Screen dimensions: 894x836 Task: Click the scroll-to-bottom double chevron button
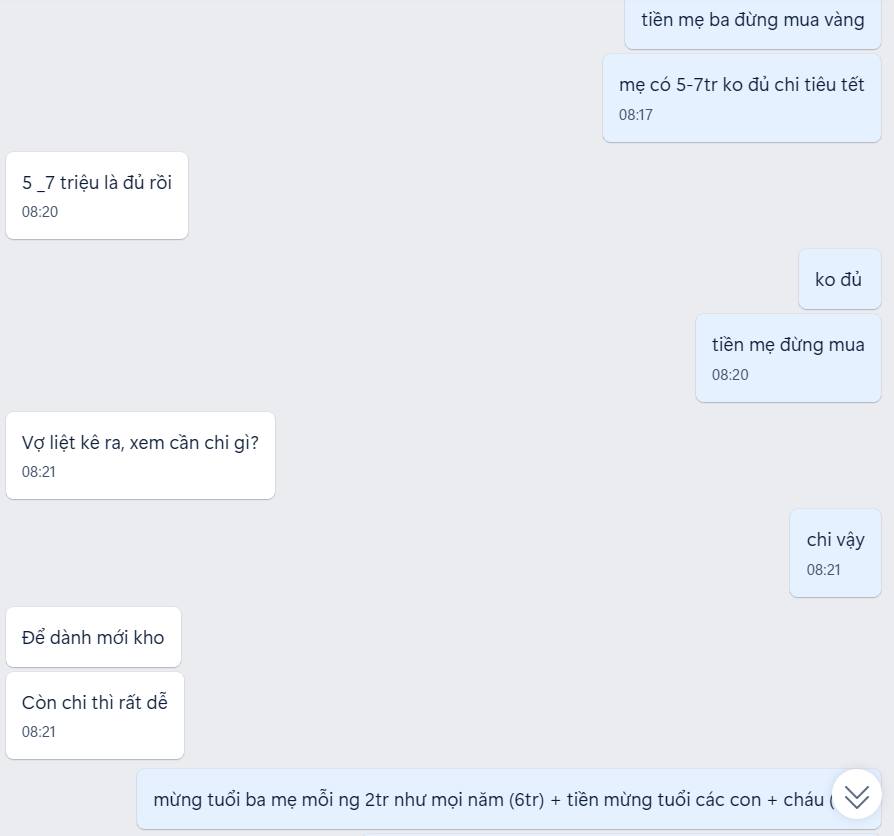(856, 794)
